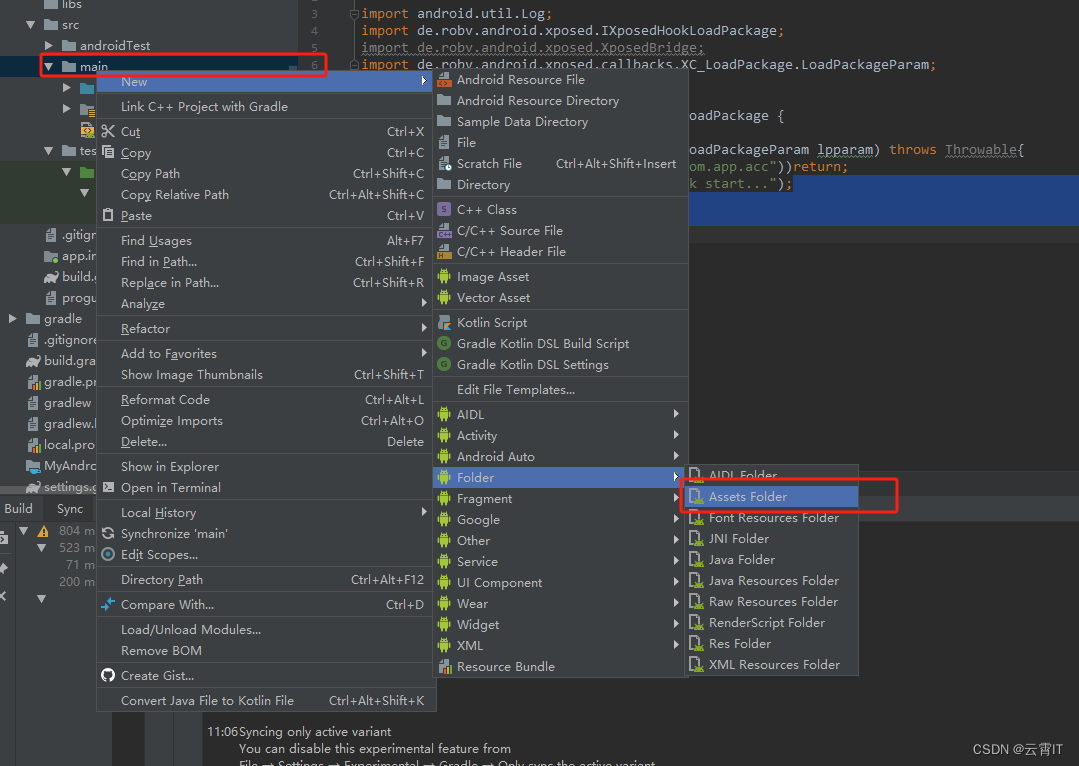This screenshot has height=766, width=1079.
Task: Expand the gradle folder in project tree
Action: [12, 318]
